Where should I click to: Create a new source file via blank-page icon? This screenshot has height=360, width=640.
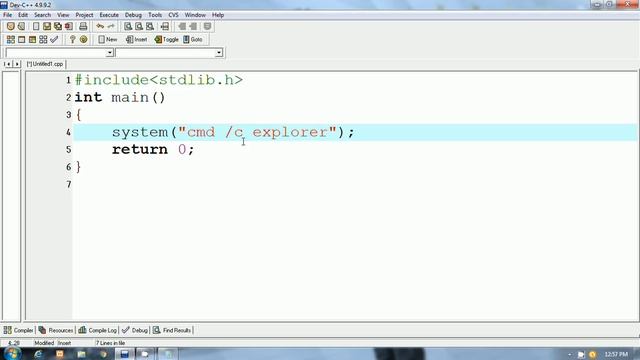pos(36,27)
